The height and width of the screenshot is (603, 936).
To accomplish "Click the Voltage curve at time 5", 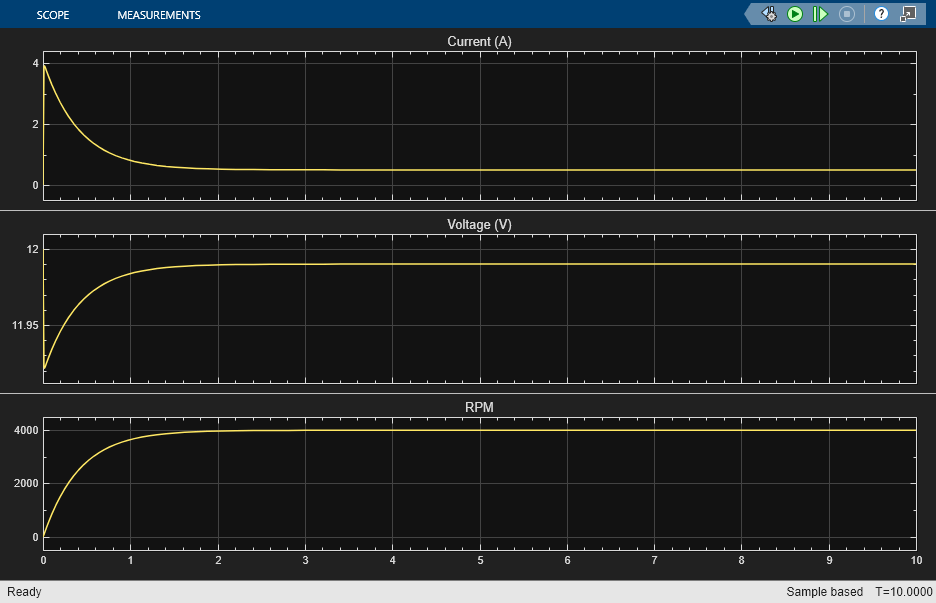I will point(480,264).
